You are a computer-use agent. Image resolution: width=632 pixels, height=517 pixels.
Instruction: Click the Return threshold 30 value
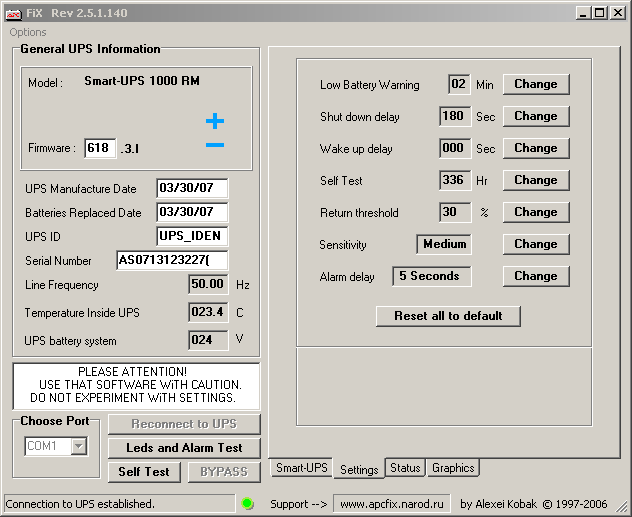(455, 212)
